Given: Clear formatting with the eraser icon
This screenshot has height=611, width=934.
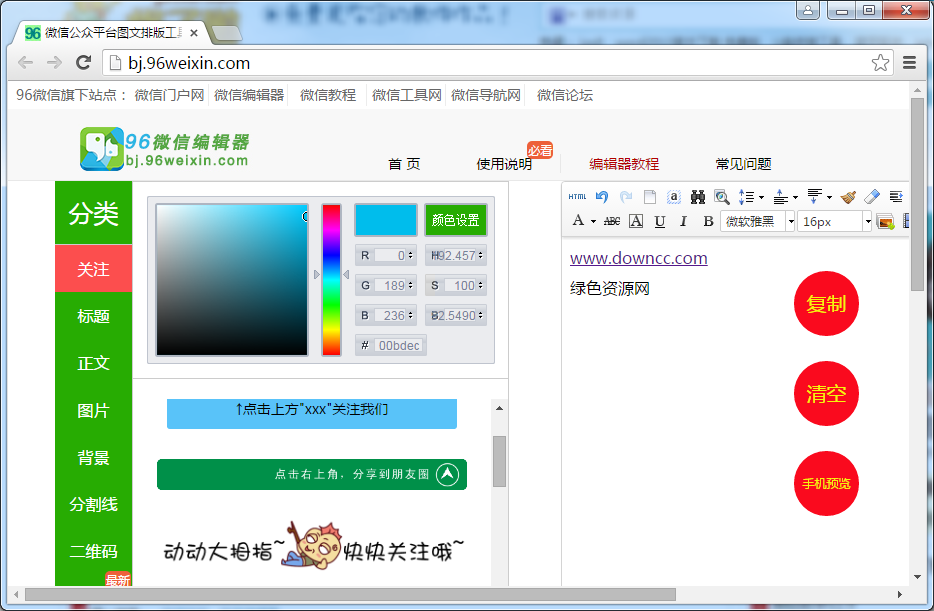Looking at the screenshot, I should (x=872, y=197).
